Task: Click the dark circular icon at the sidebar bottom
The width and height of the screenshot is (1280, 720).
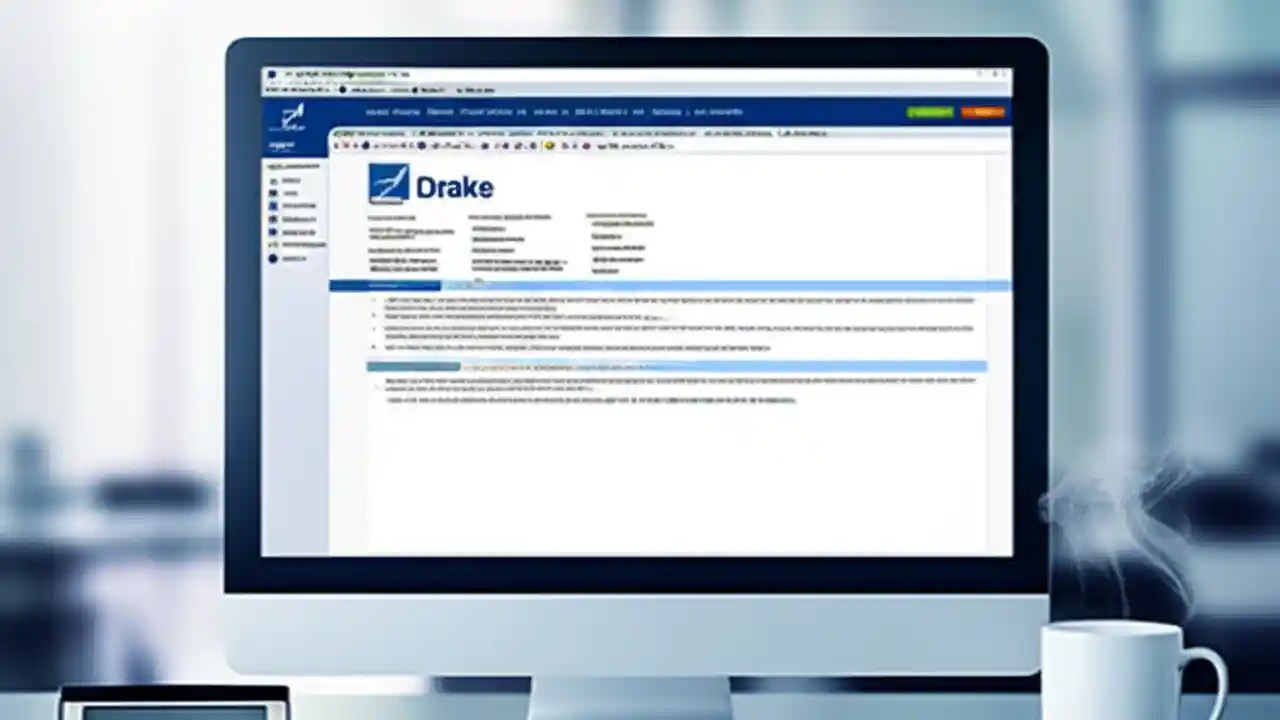Action: point(272,259)
